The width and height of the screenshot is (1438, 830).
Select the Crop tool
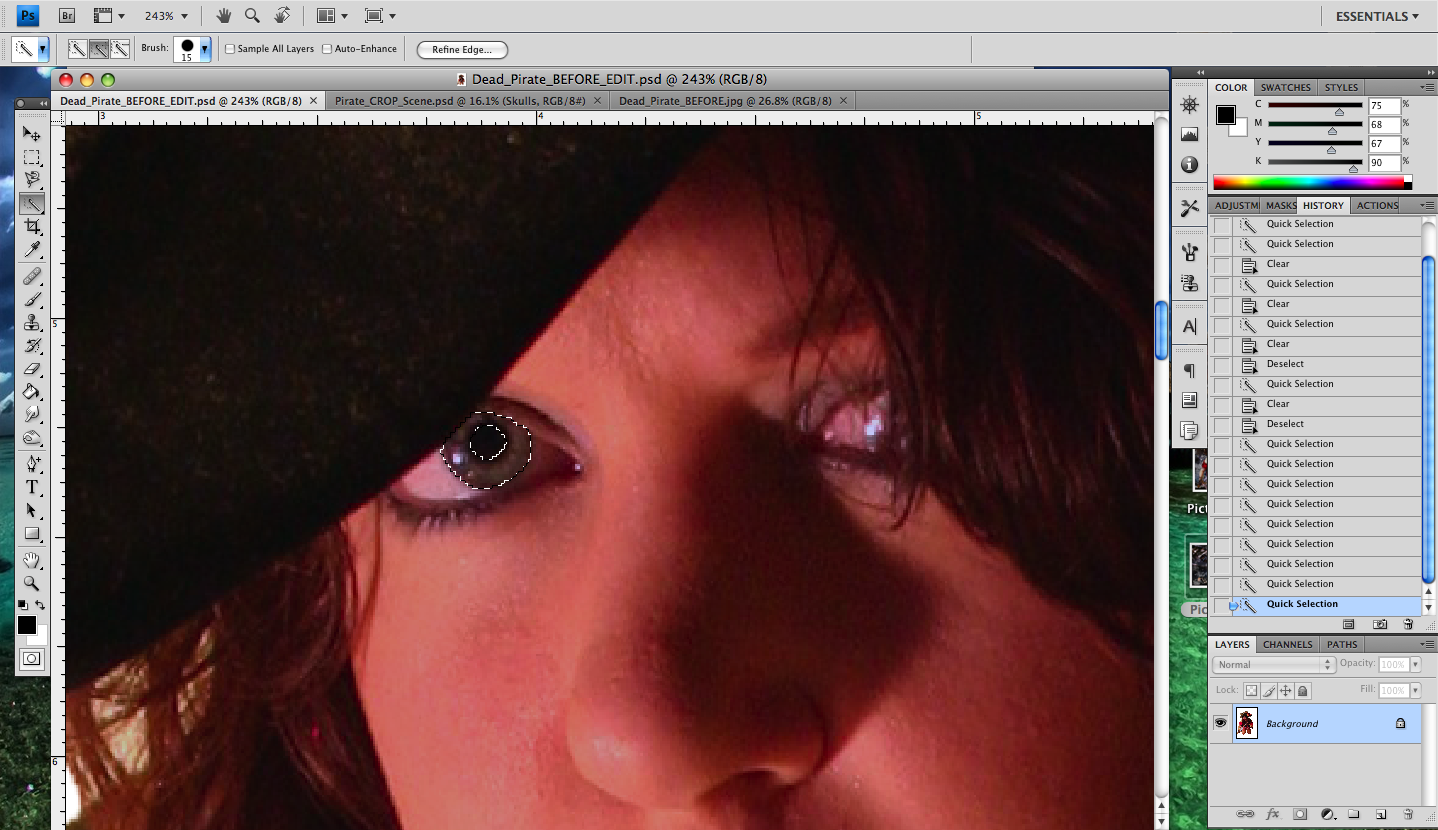[32, 227]
